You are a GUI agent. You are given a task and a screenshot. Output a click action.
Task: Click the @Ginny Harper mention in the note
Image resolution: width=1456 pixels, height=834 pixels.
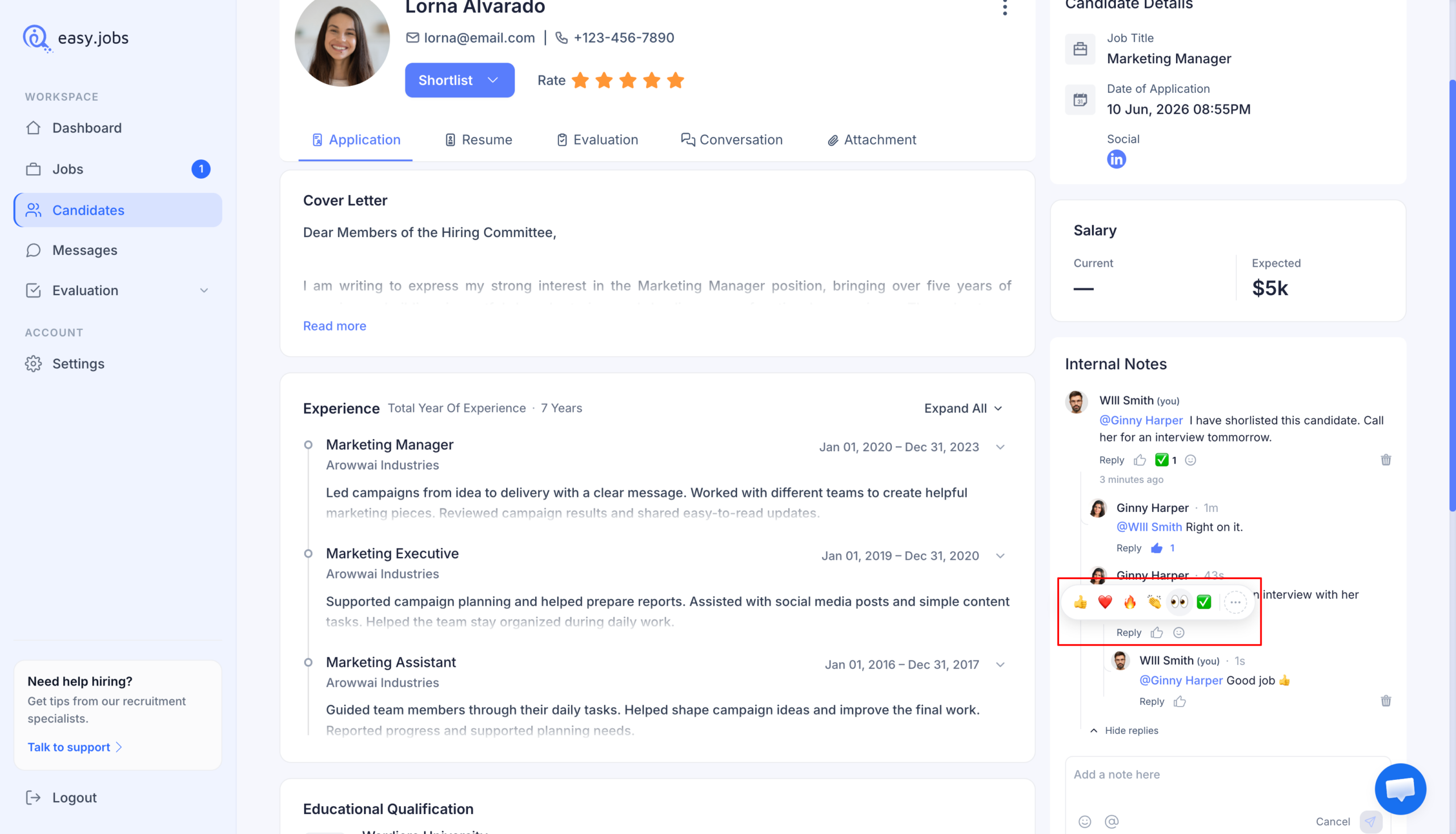pyautogui.click(x=1140, y=420)
